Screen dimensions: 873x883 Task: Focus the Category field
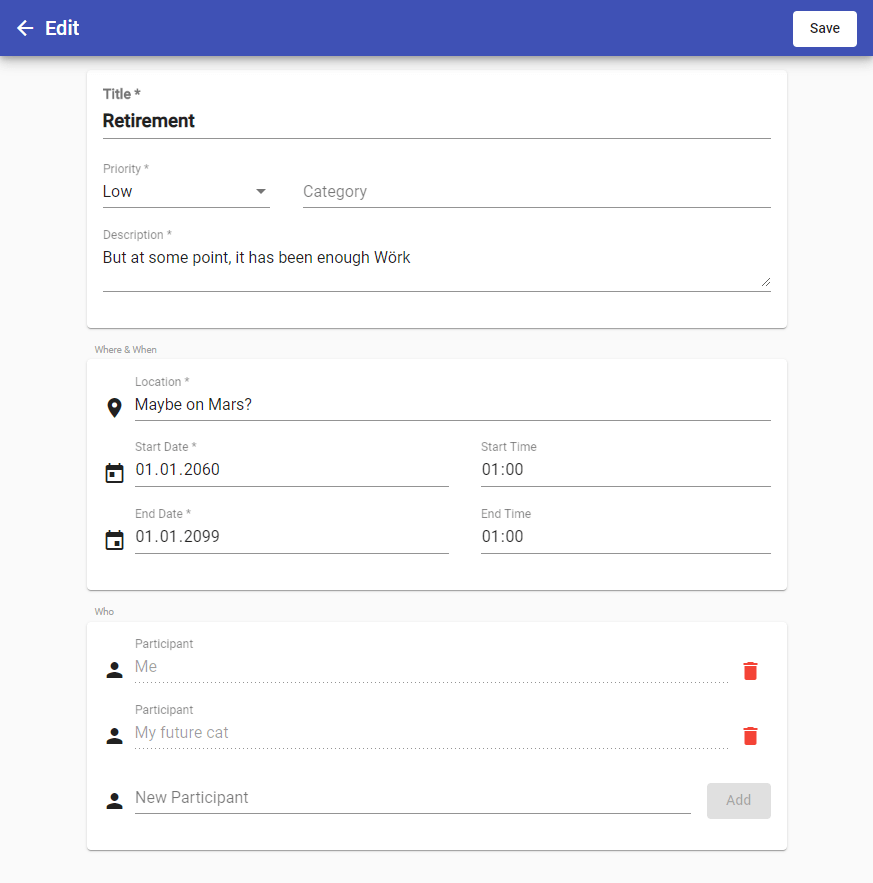(536, 191)
